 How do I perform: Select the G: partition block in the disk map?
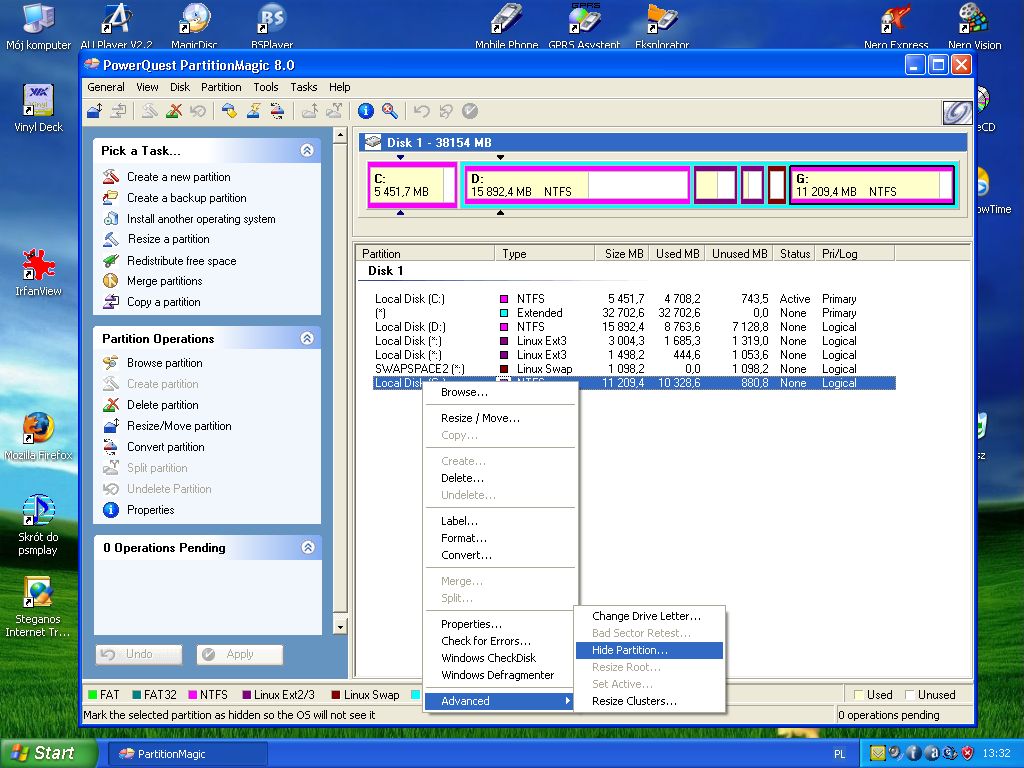872,185
